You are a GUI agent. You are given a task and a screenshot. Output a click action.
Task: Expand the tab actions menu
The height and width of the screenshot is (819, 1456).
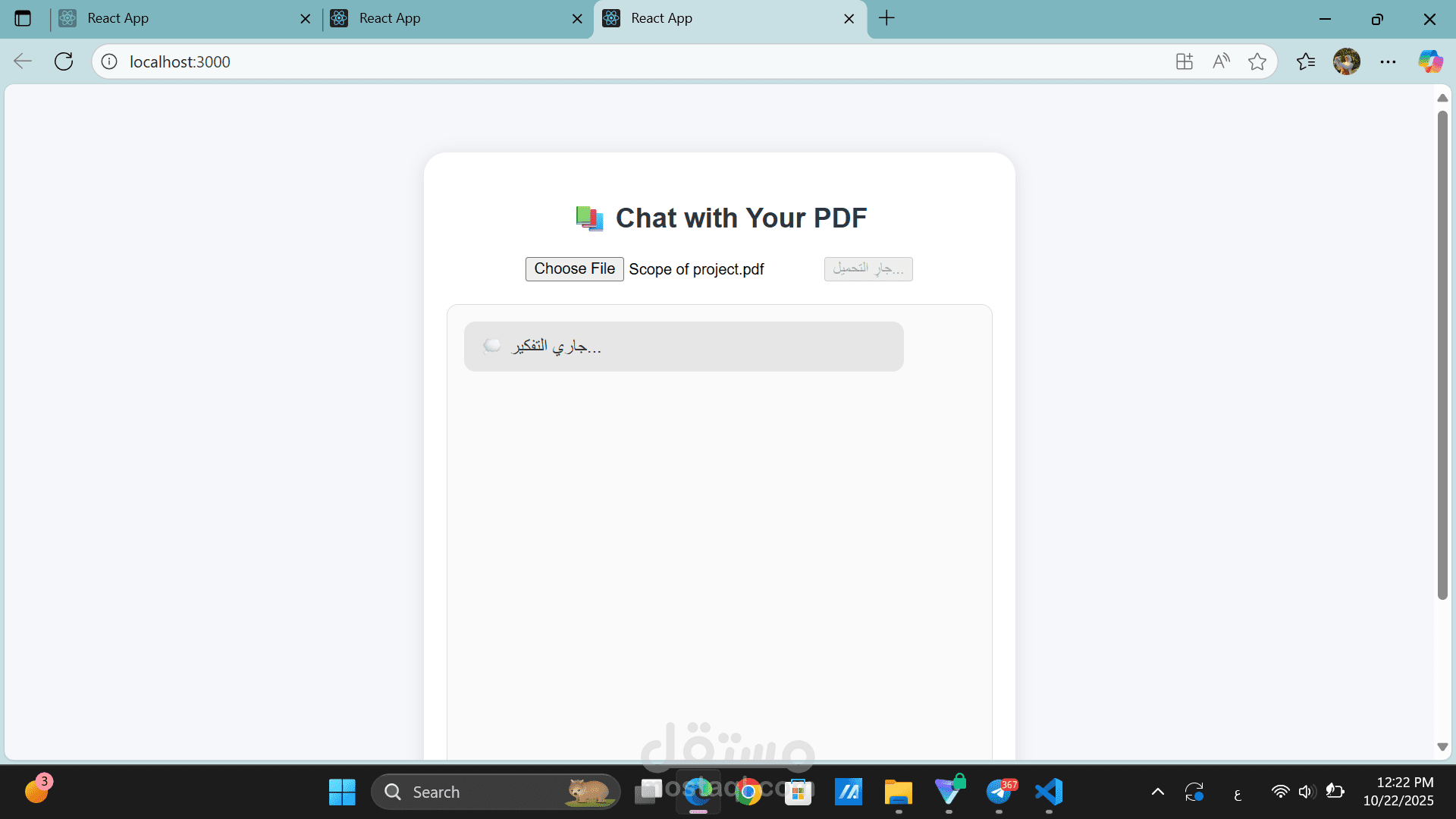[x=23, y=18]
